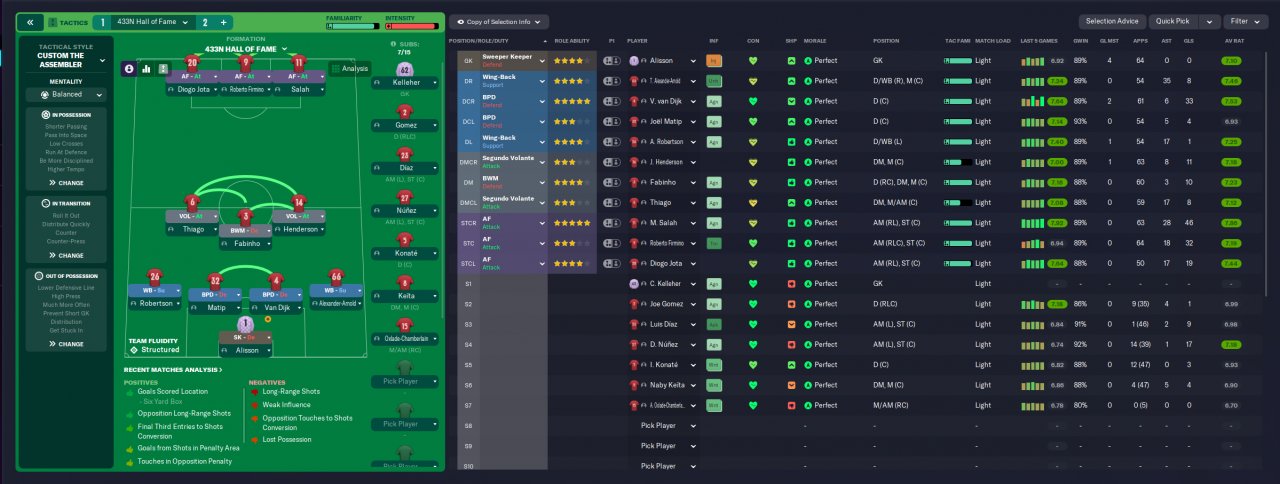Click the Agr info badge next to V. van Dijk
Screen dimensions: 1280x484
713,101
